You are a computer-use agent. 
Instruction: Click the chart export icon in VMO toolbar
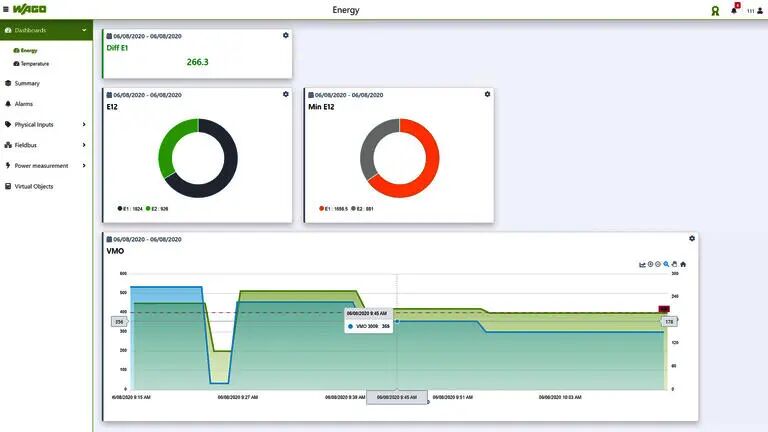(x=642, y=264)
